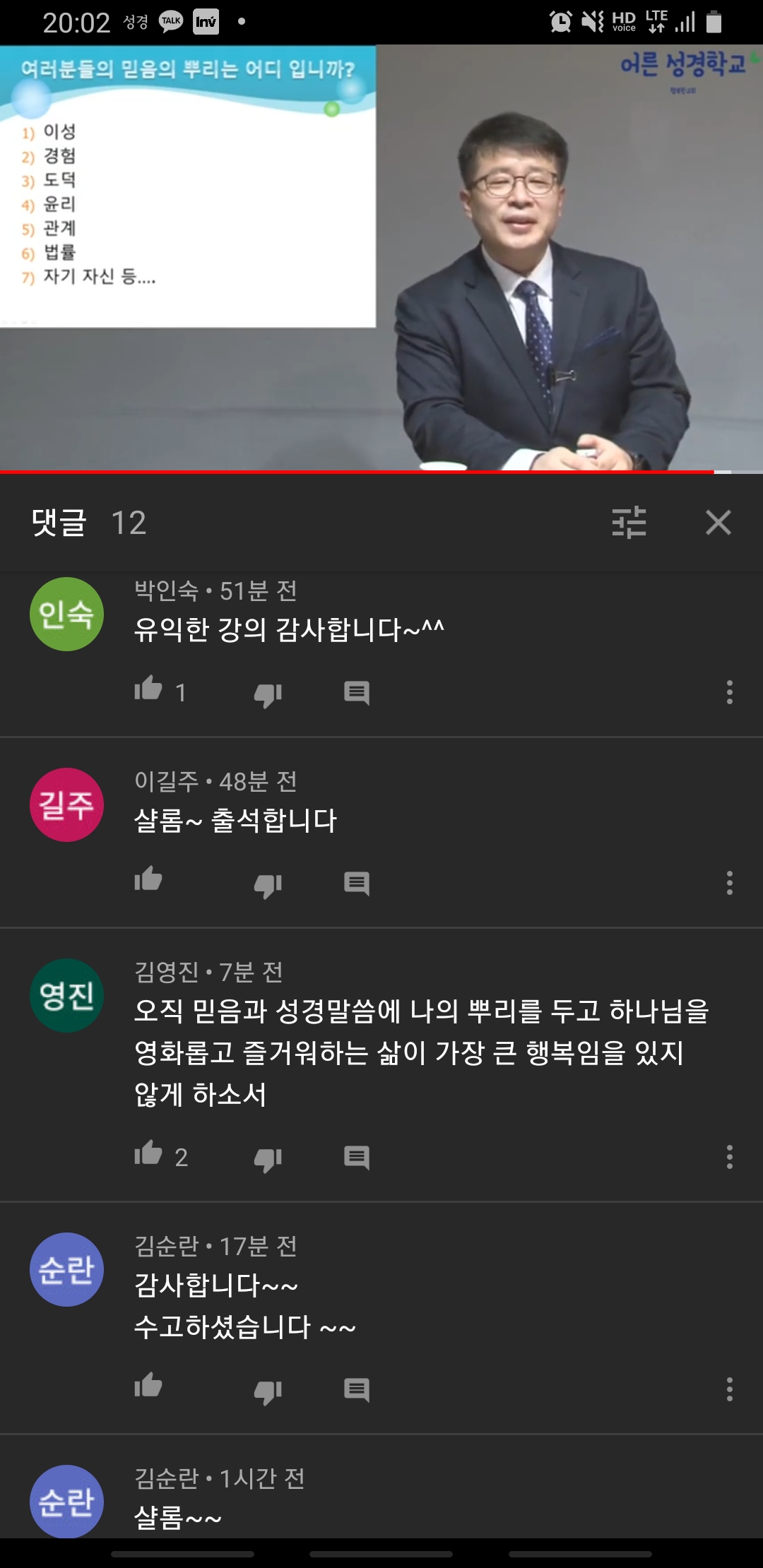763x1568 pixels.
Task: Open 영진 profile avatar
Action: tap(66, 995)
